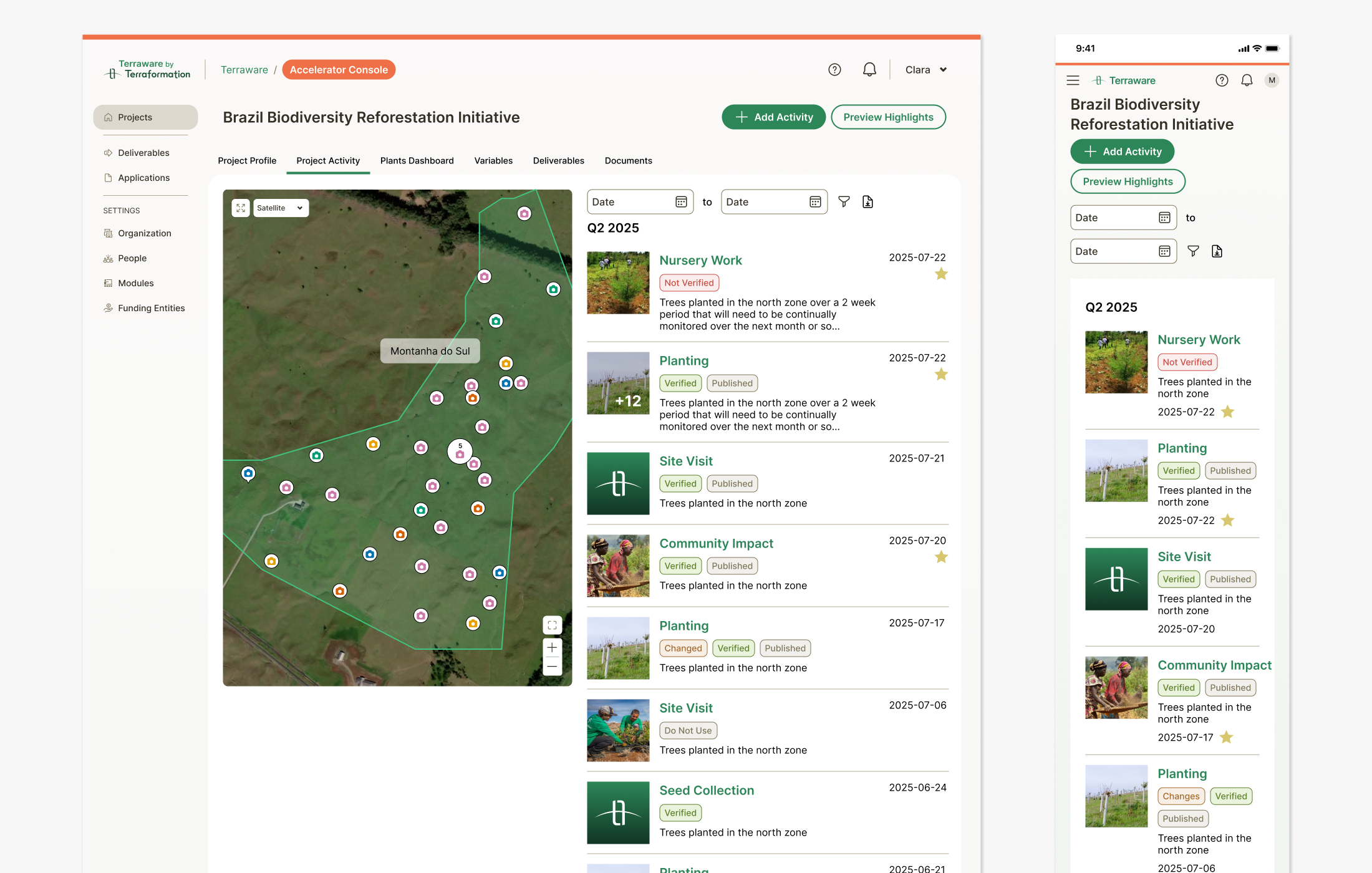Switch to Plants Dashboard tab

pyautogui.click(x=417, y=161)
